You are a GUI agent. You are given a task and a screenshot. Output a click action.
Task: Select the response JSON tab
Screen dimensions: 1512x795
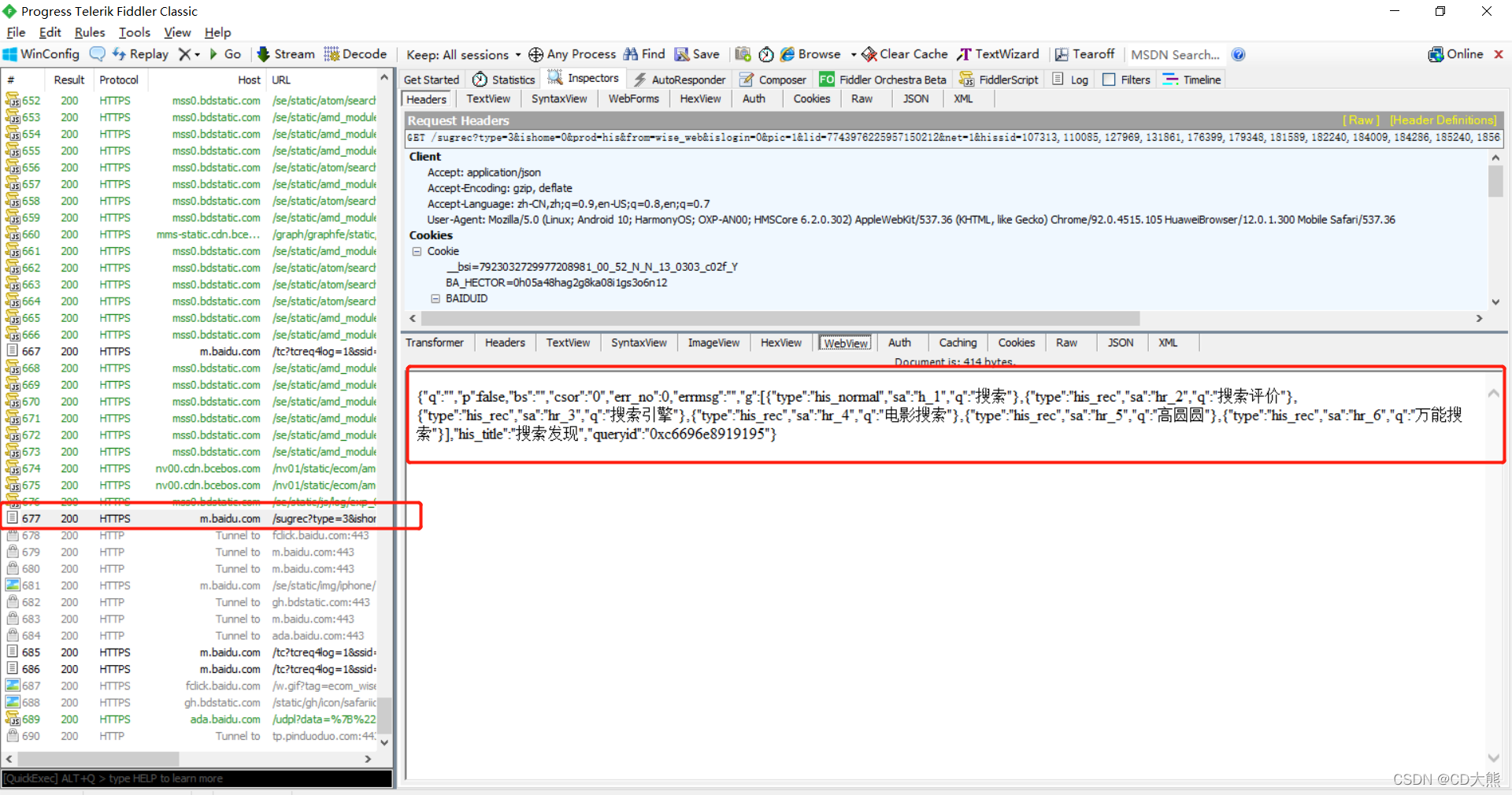[x=1121, y=343]
